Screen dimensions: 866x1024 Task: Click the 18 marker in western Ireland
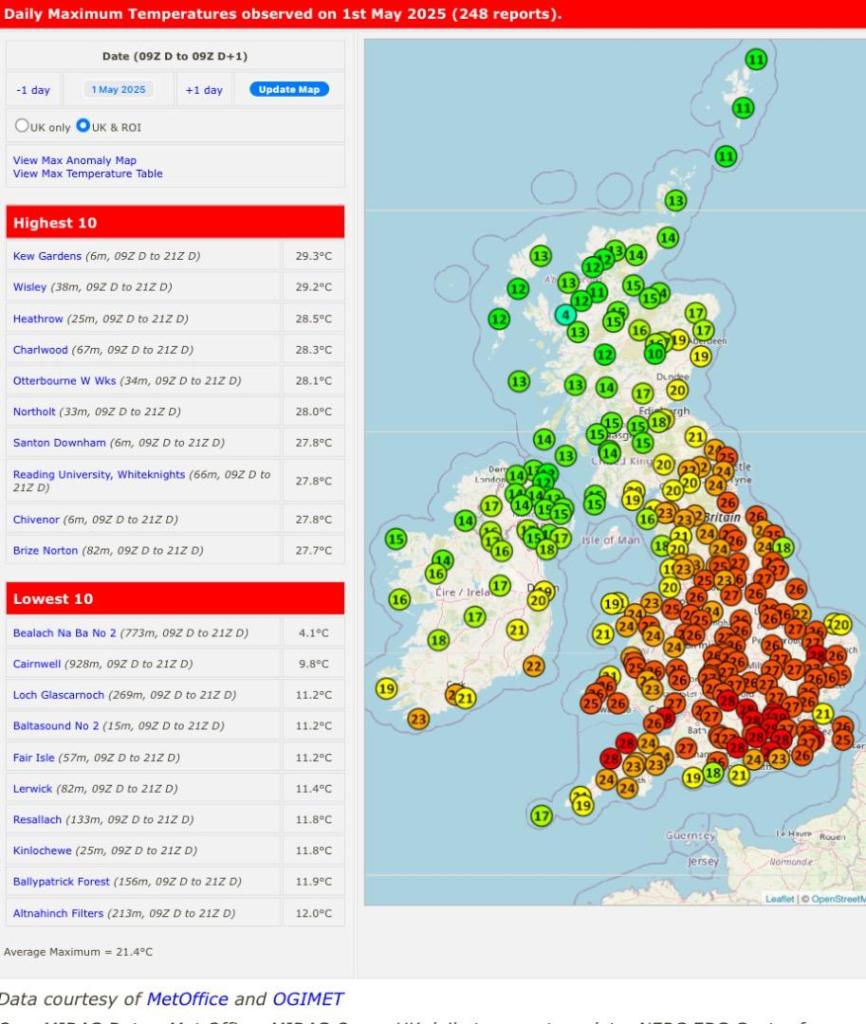tap(438, 640)
